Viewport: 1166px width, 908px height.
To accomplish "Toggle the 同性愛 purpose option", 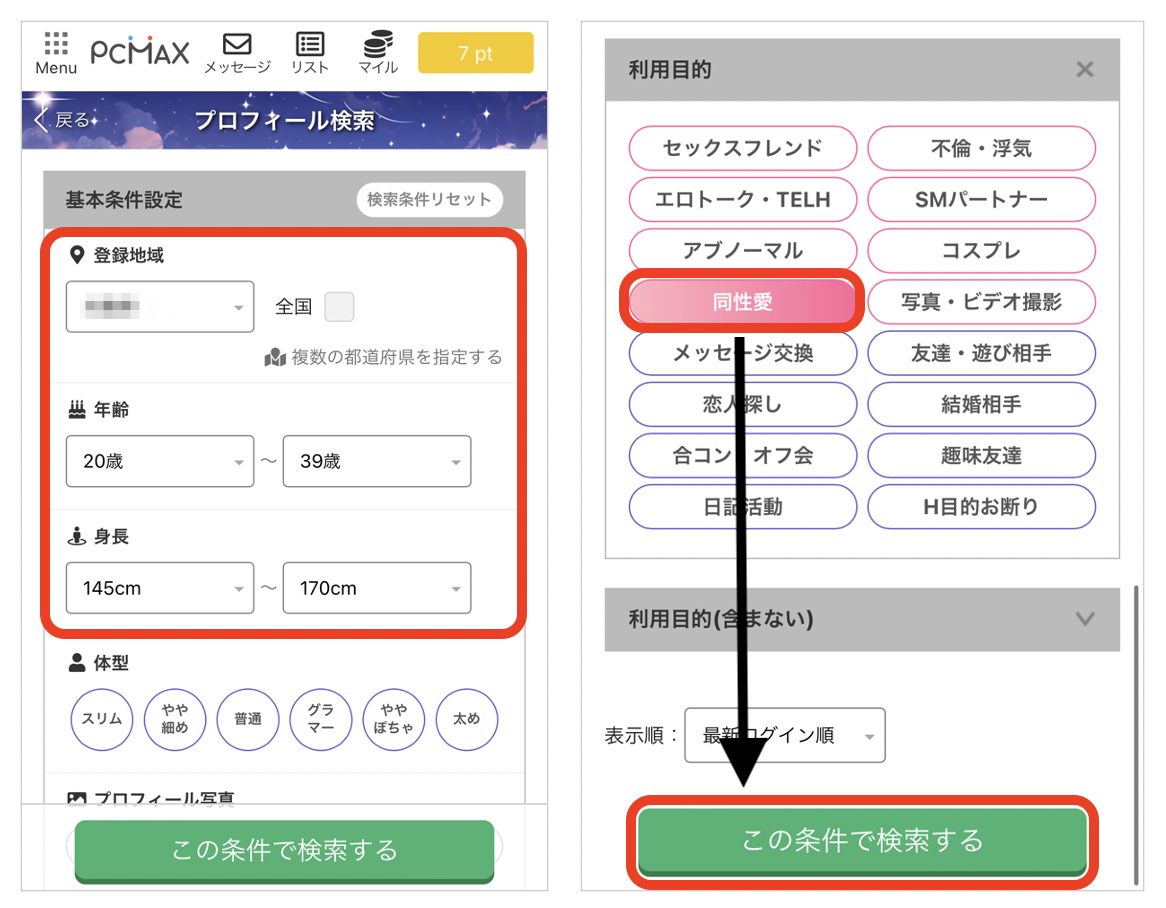I will 742,302.
